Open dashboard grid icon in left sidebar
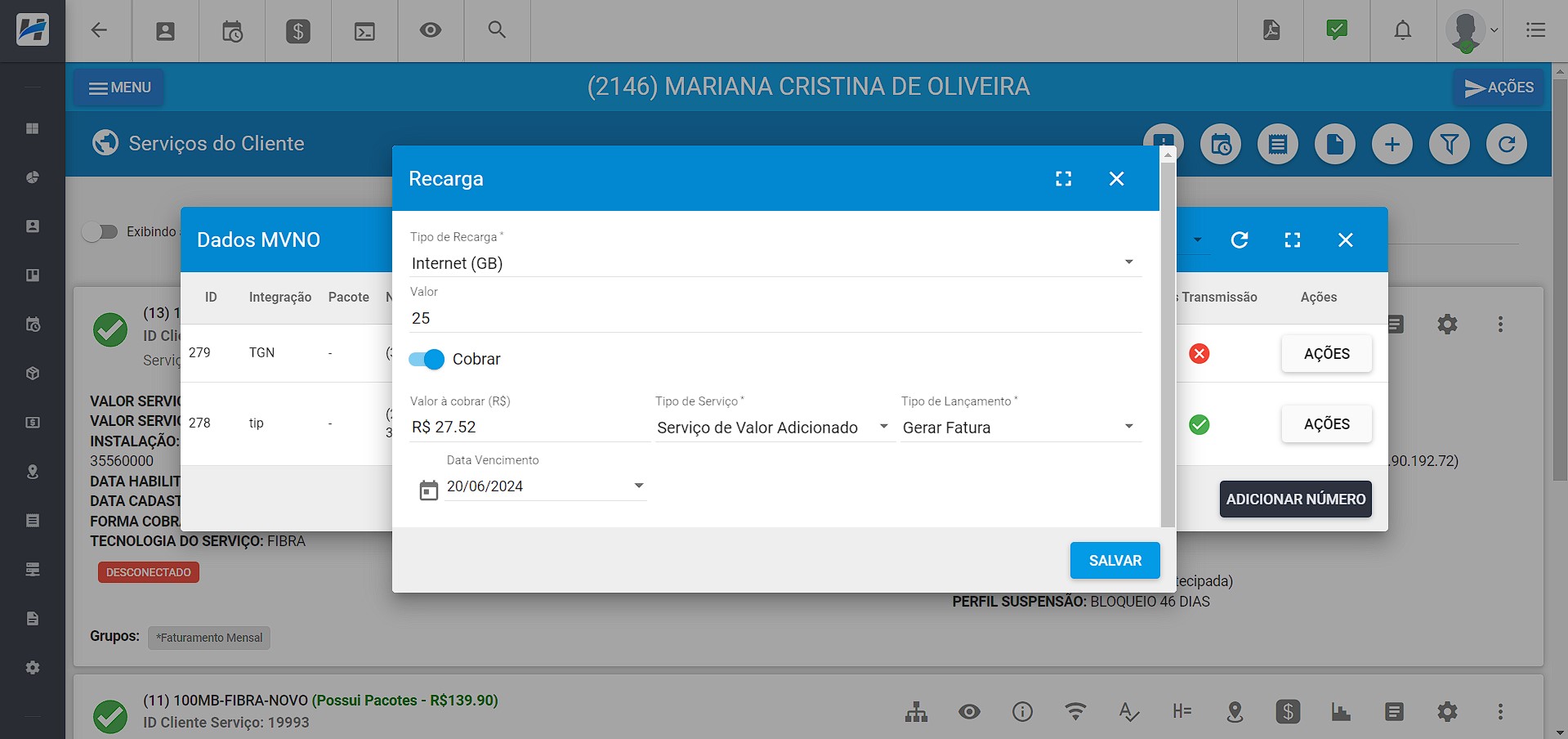The width and height of the screenshot is (1568, 739). pos(33,128)
